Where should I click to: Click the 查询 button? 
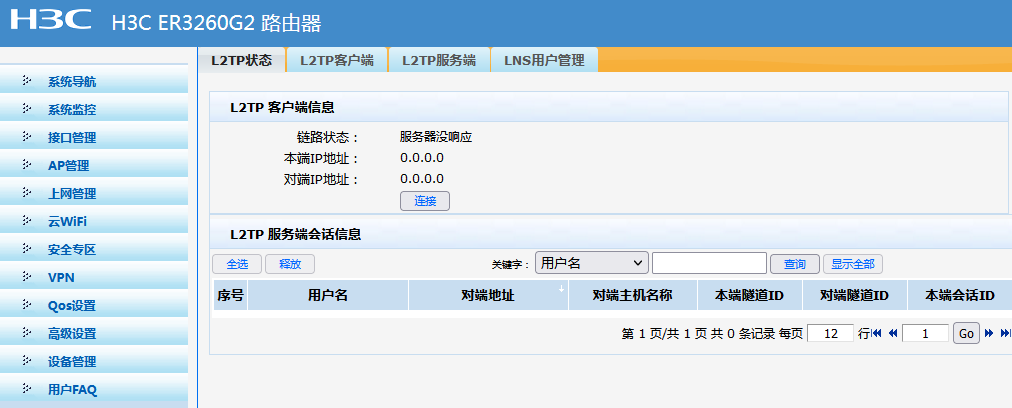tap(794, 264)
